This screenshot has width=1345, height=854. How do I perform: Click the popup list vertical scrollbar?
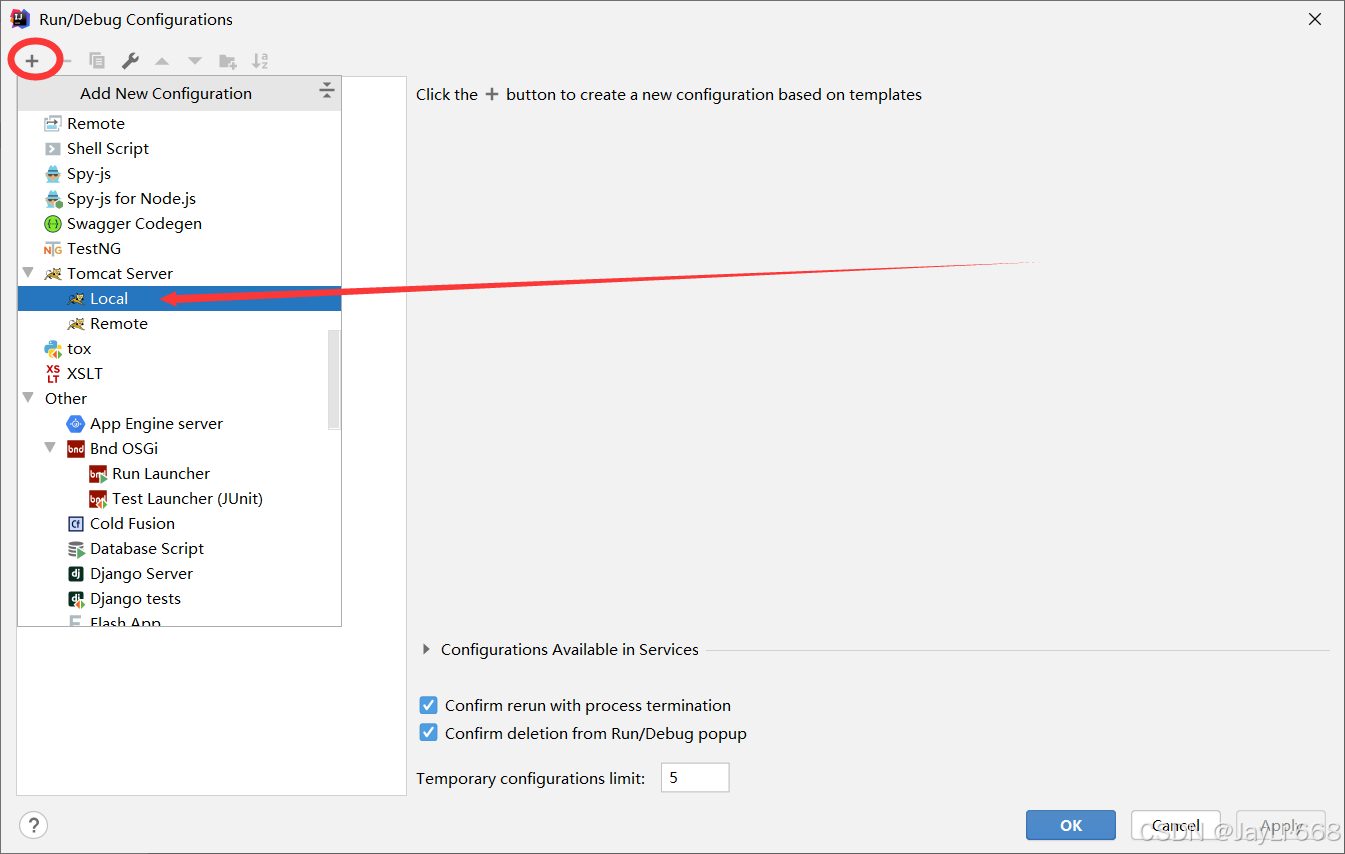pos(334,380)
